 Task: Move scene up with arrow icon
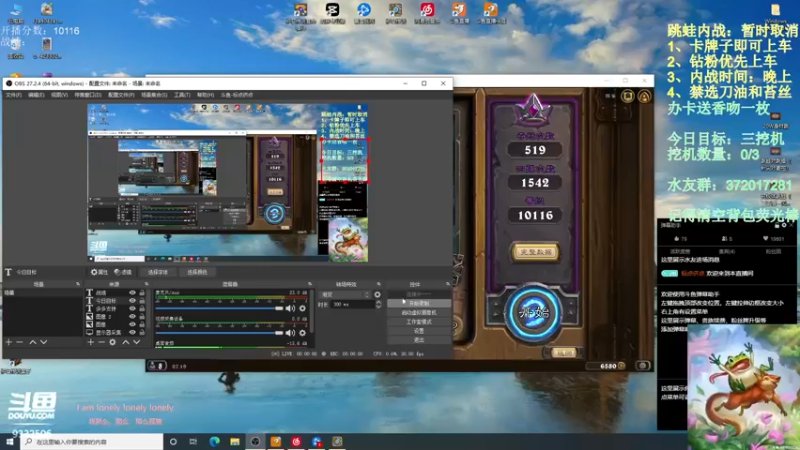tap(33, 342)
